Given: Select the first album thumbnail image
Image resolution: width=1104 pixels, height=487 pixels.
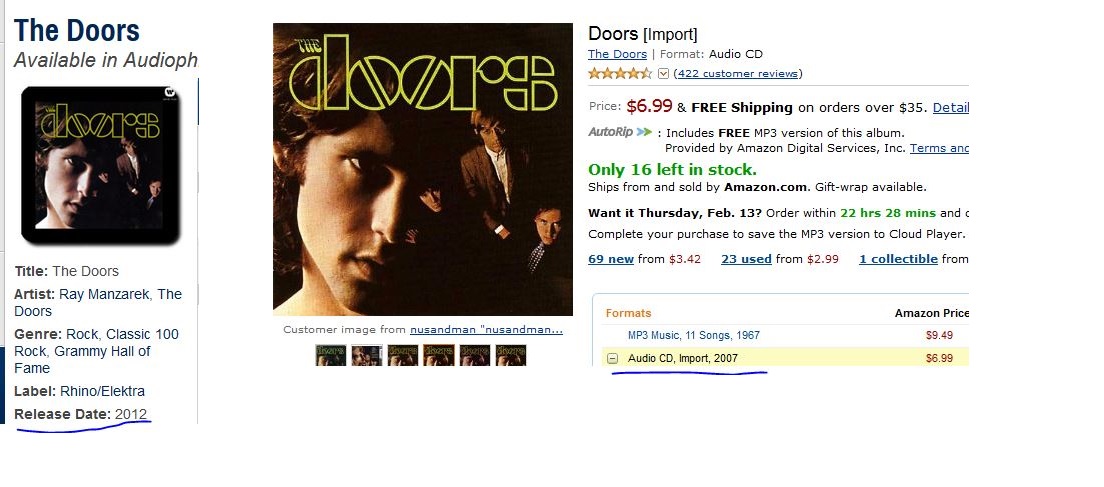Looking at the screenshot, I should pos(331,355).
